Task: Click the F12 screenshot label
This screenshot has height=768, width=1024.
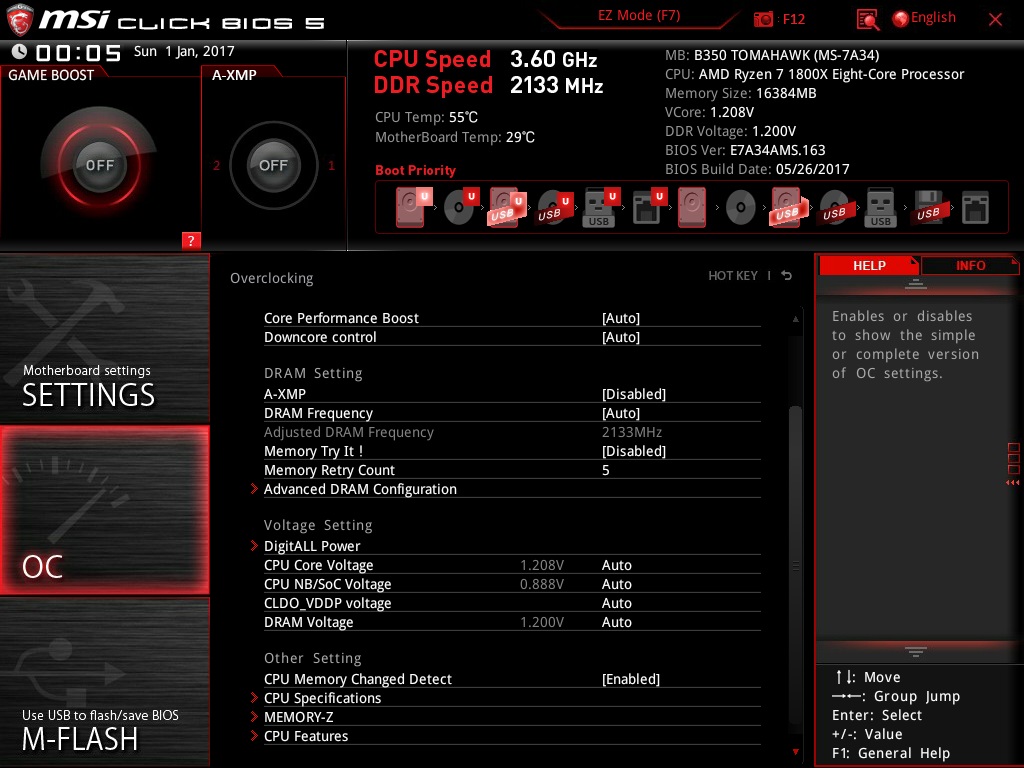Action: click(793, 19)
